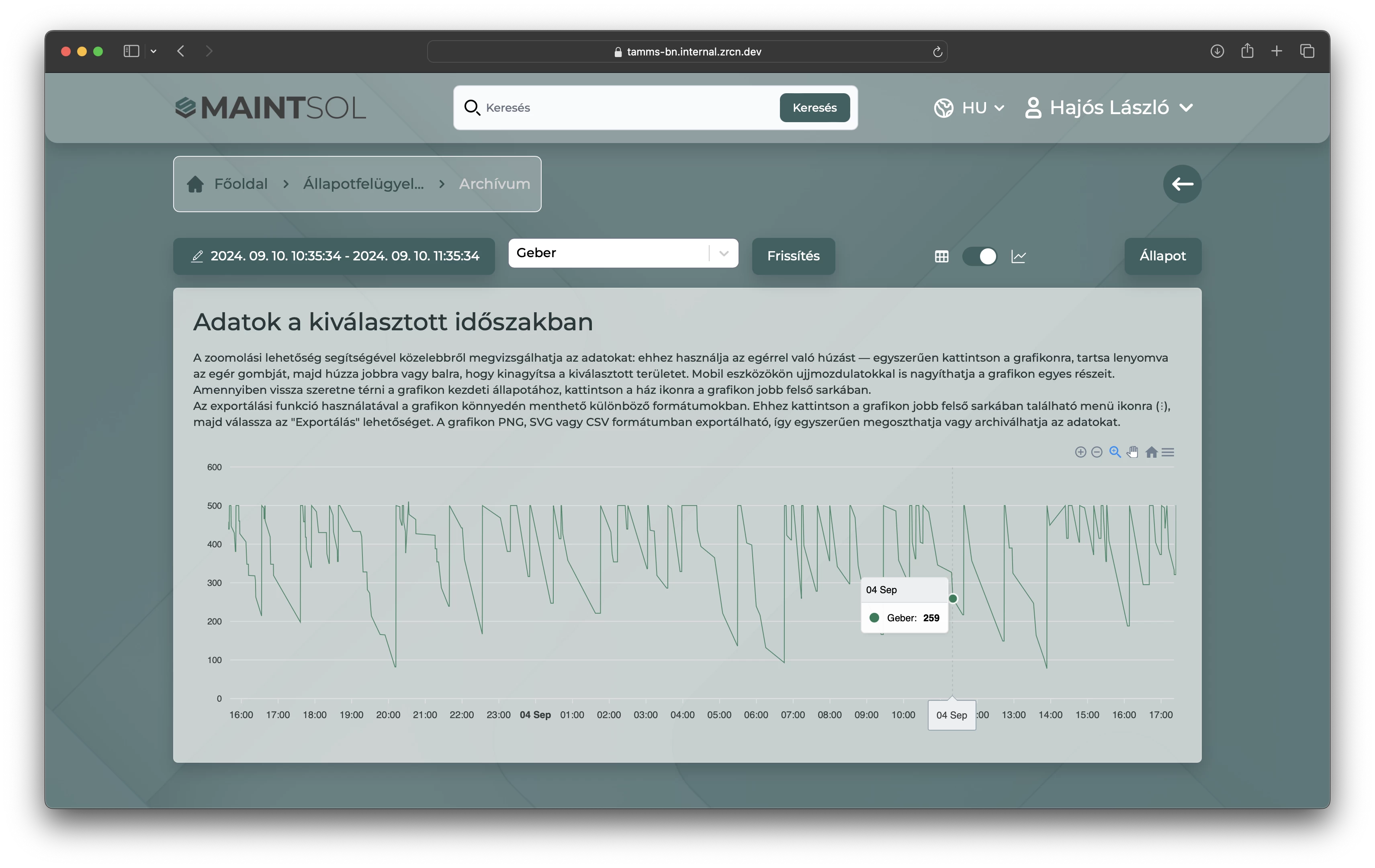The image size is (1375, 868).
Task: Select the chart selection zoom magnifier tool
Action: pyautogui.click(x=1115, y=452)
